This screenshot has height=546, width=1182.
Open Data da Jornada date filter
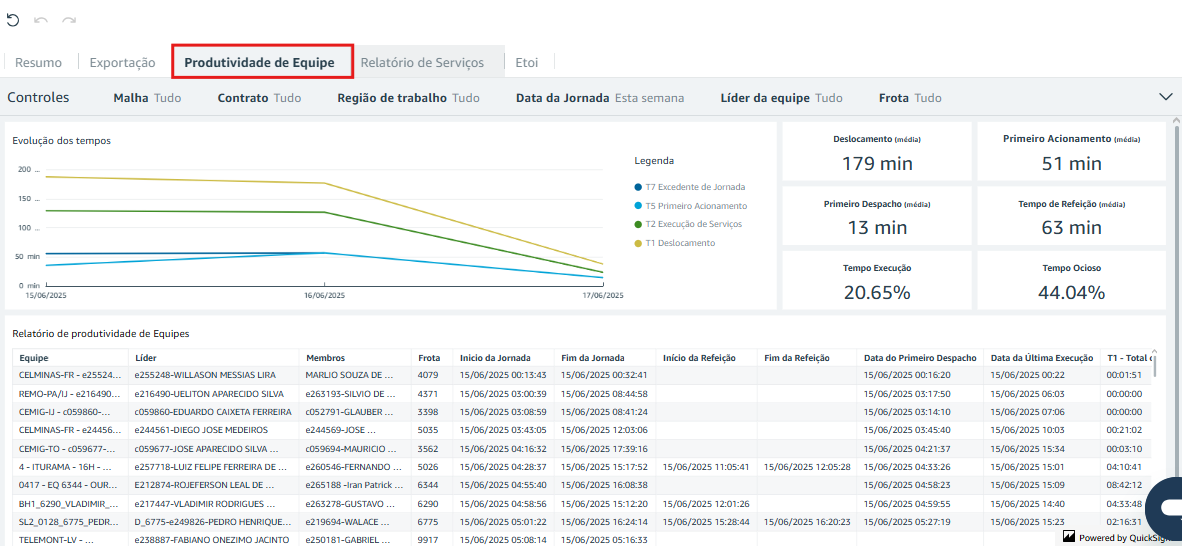pyautogui.click(x=600, y=98)
